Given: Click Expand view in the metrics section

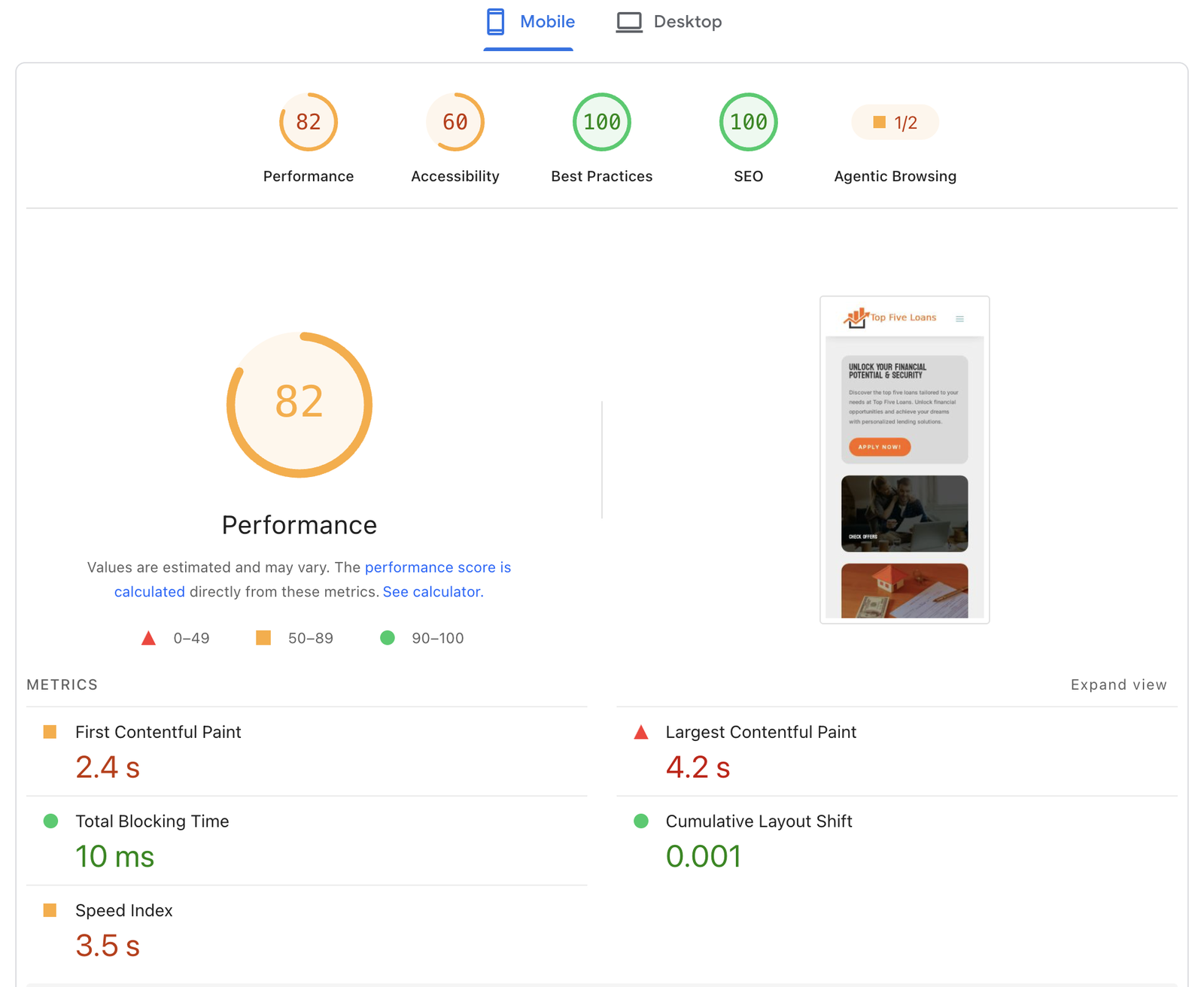Looking at the screenshot, I should [x=1119, y=685].
